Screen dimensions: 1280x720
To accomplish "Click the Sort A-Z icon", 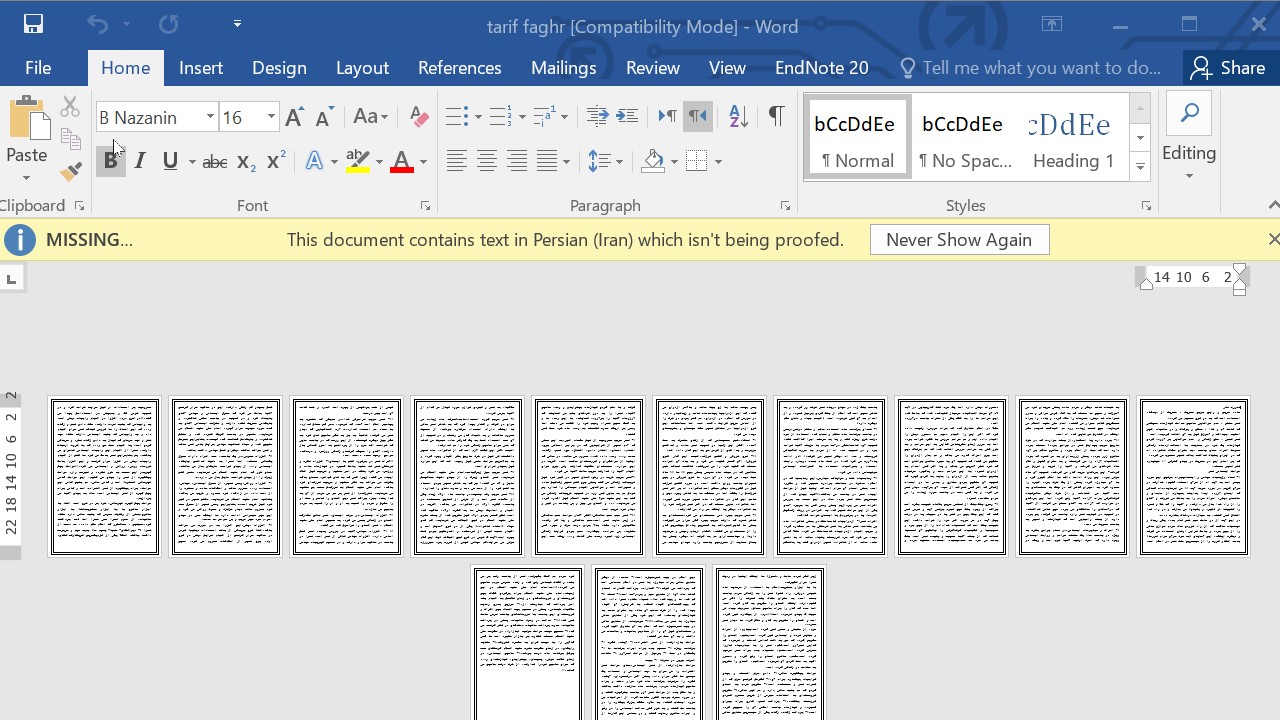I will click(738, 117).
